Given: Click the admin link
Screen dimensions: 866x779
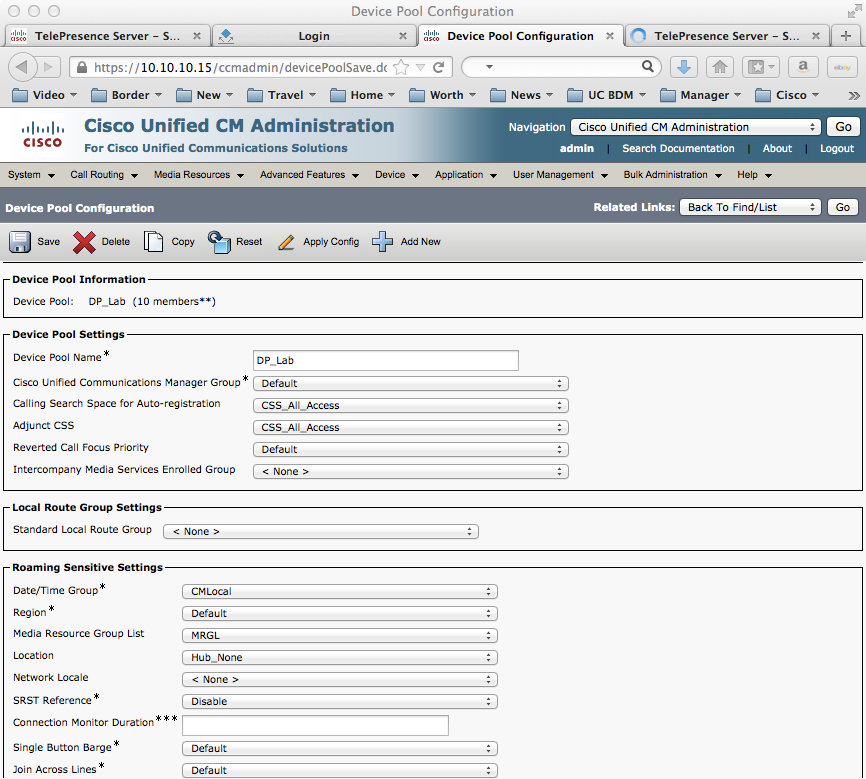Looking at the screenshot, I should pos(577,149).
